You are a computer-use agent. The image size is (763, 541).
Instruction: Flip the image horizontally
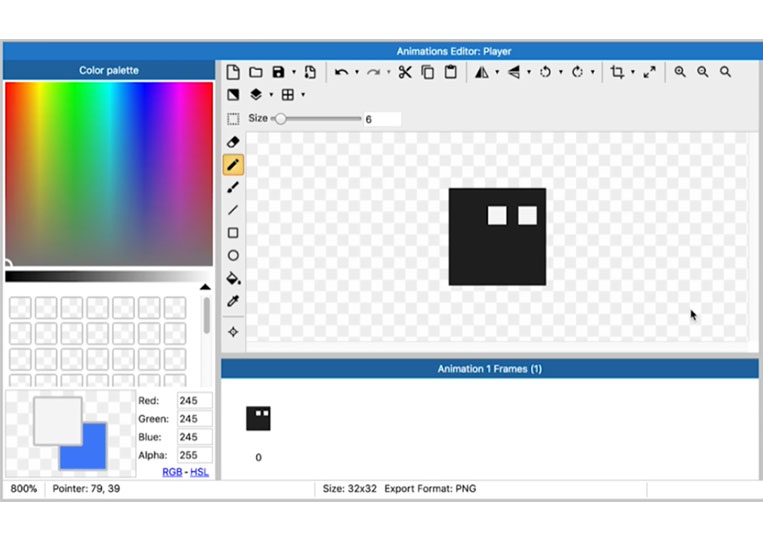click(482, 72)
